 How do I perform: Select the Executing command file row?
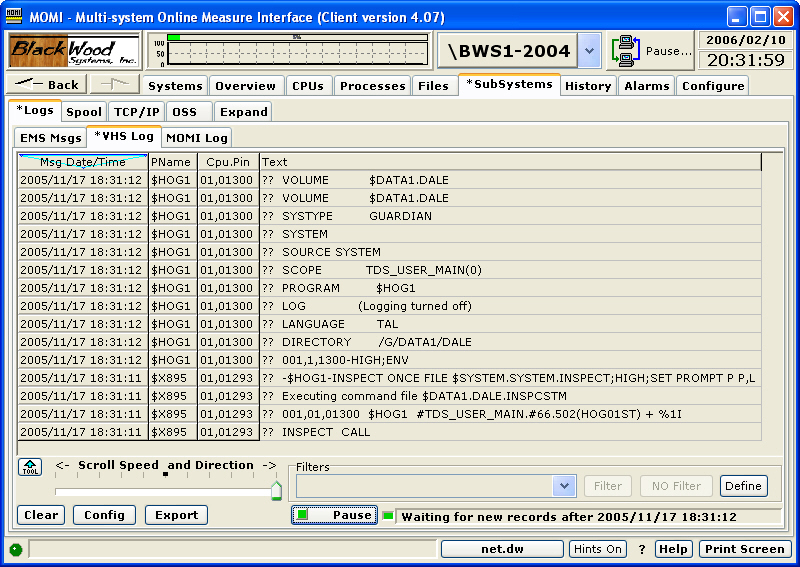click(x=390, y=396)
